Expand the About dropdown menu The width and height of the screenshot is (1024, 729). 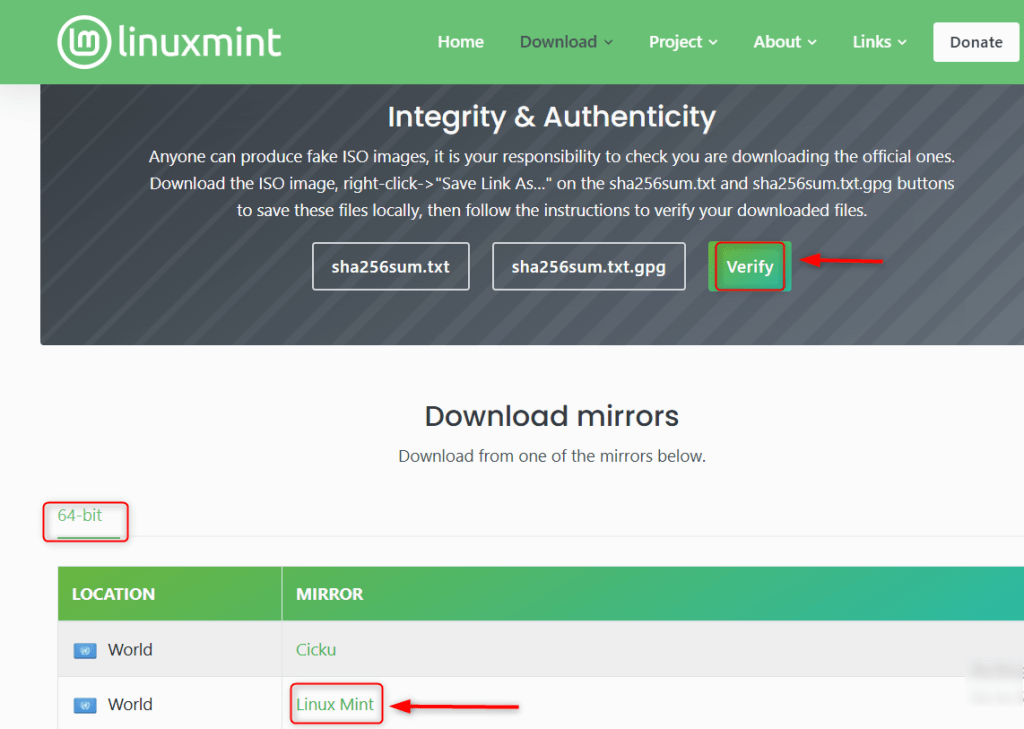(x=783, y=42)
